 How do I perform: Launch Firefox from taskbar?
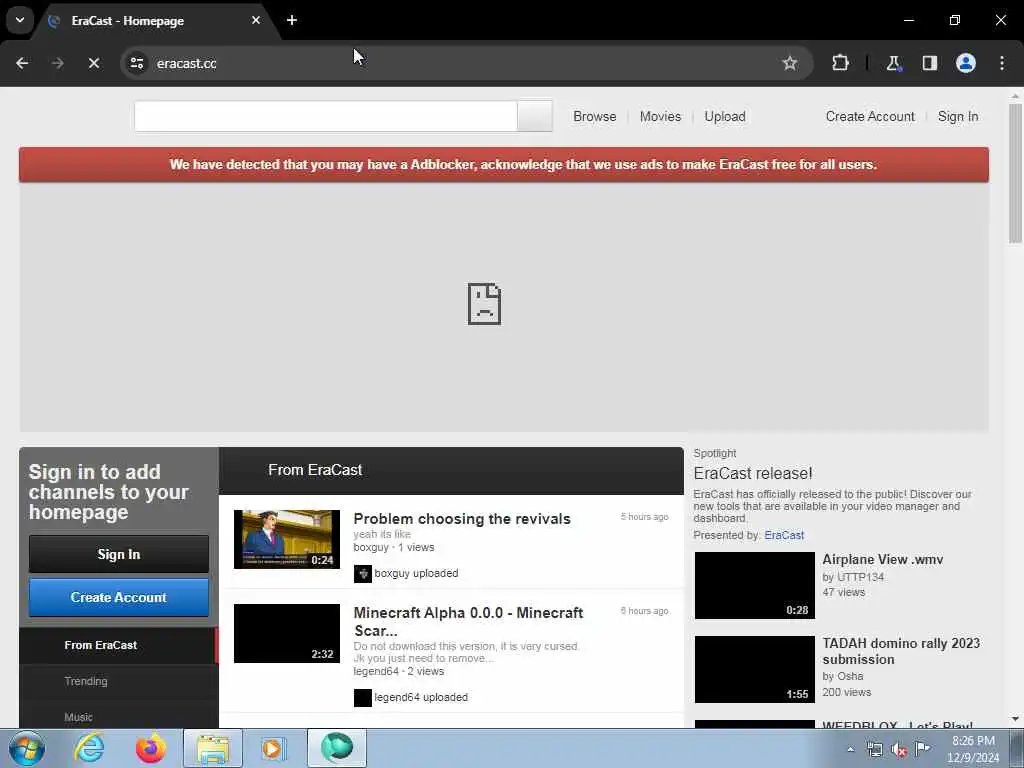151,748
